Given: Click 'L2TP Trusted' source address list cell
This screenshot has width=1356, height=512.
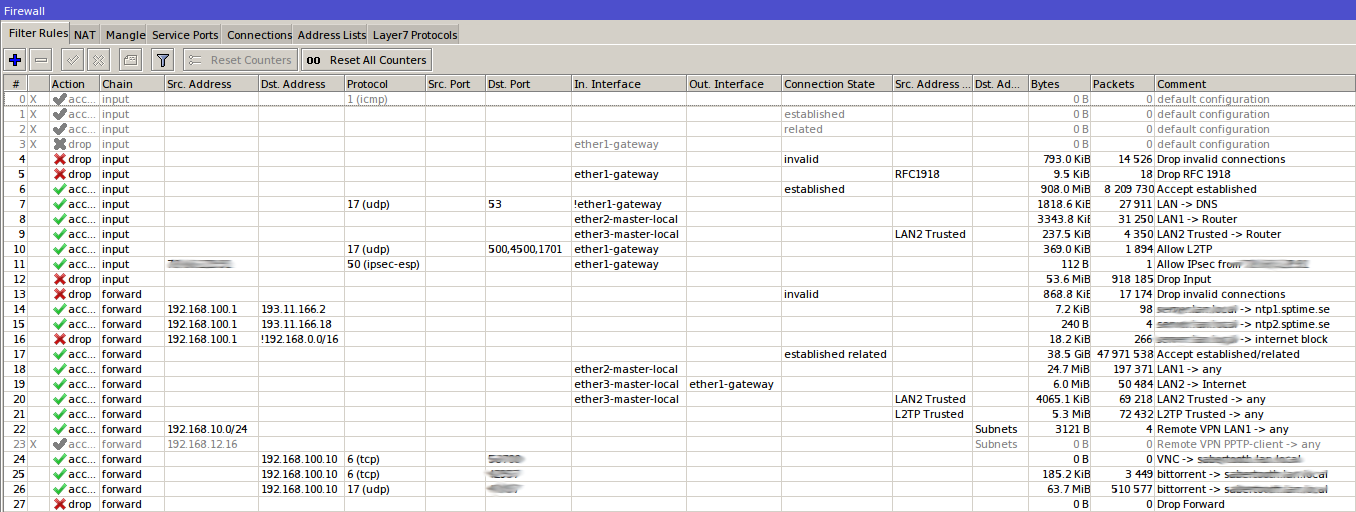Looking at the screenshot, I should point(932,414).
